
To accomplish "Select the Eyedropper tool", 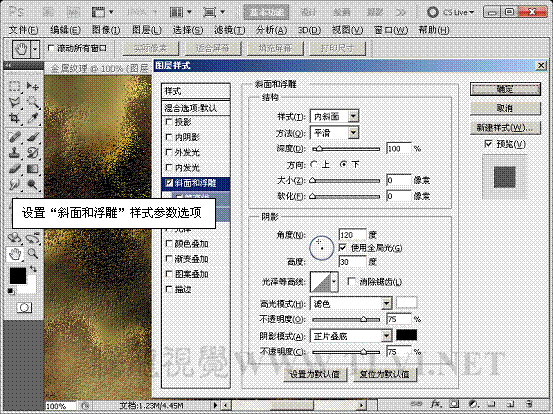I will pyautogui.click(x=33, y=118).
